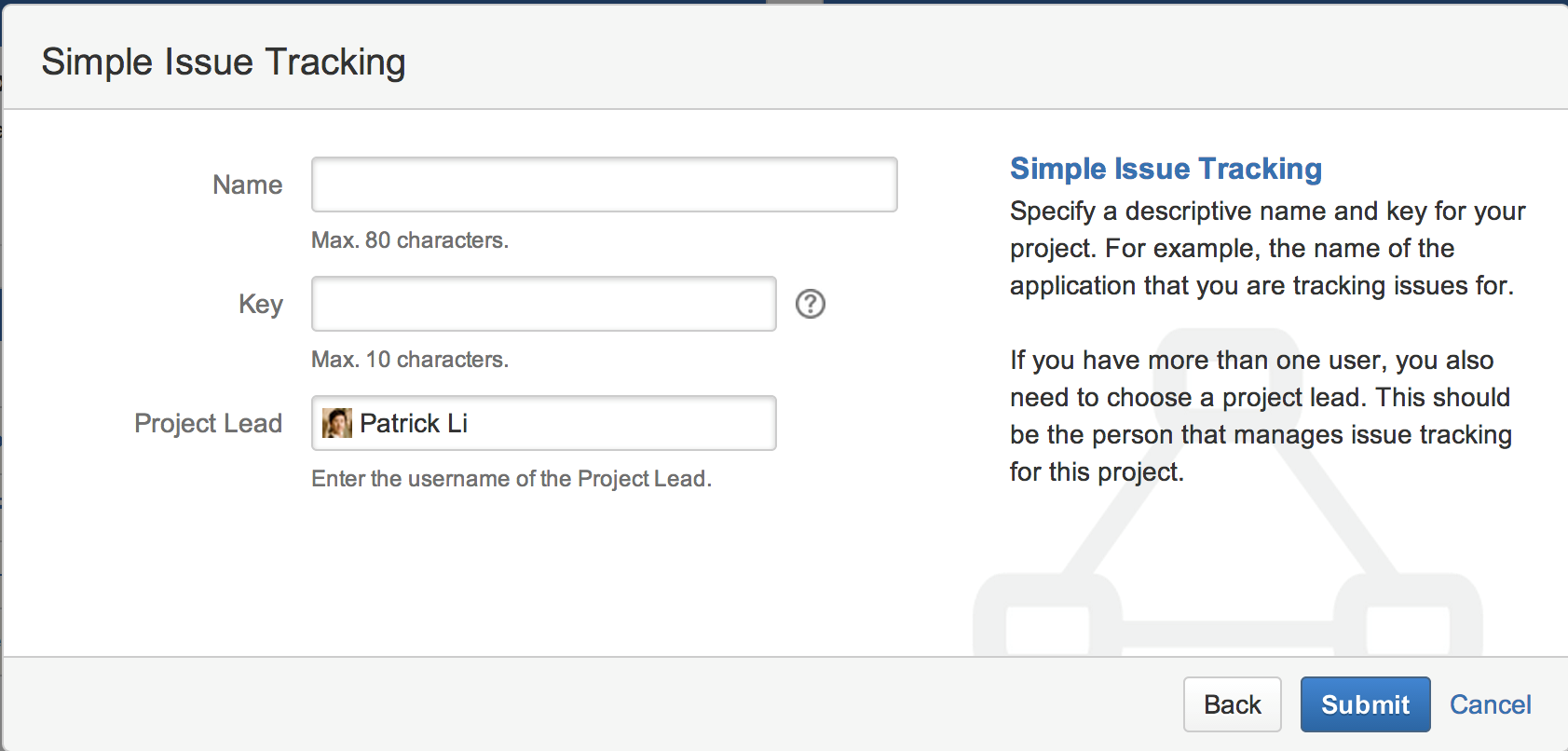Select the Project Lead user picker field
The image size is (1568, 751).
(x=544, y=423)
